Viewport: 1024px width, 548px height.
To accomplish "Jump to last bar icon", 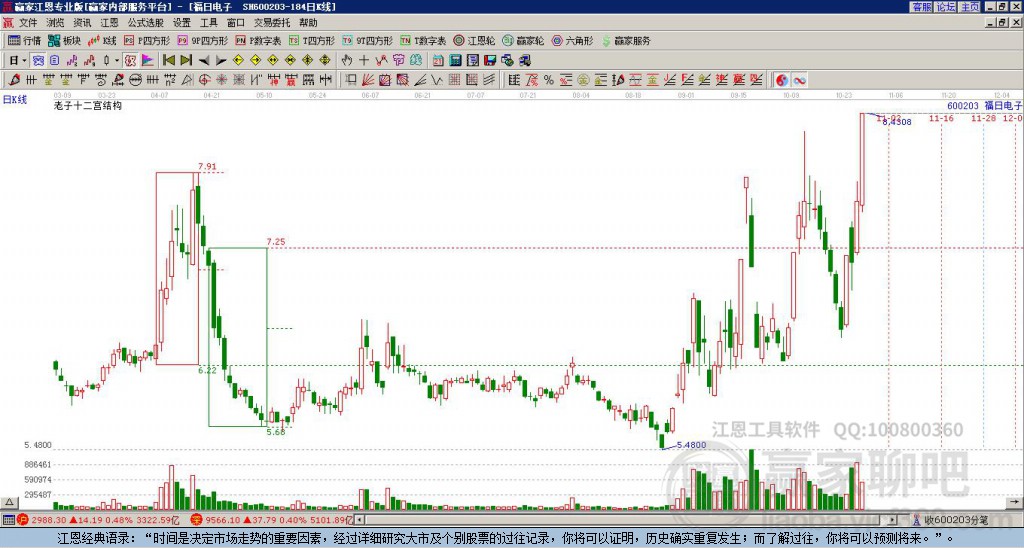I will click(x=185, y=61).
